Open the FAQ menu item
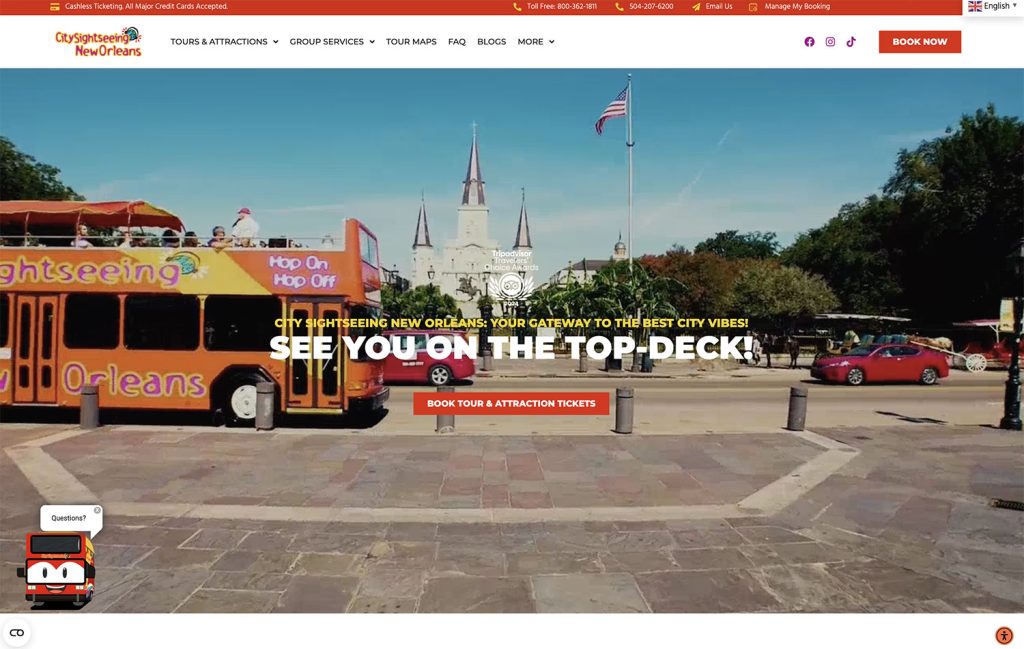The image size is (1024, 649). (457, 42)
